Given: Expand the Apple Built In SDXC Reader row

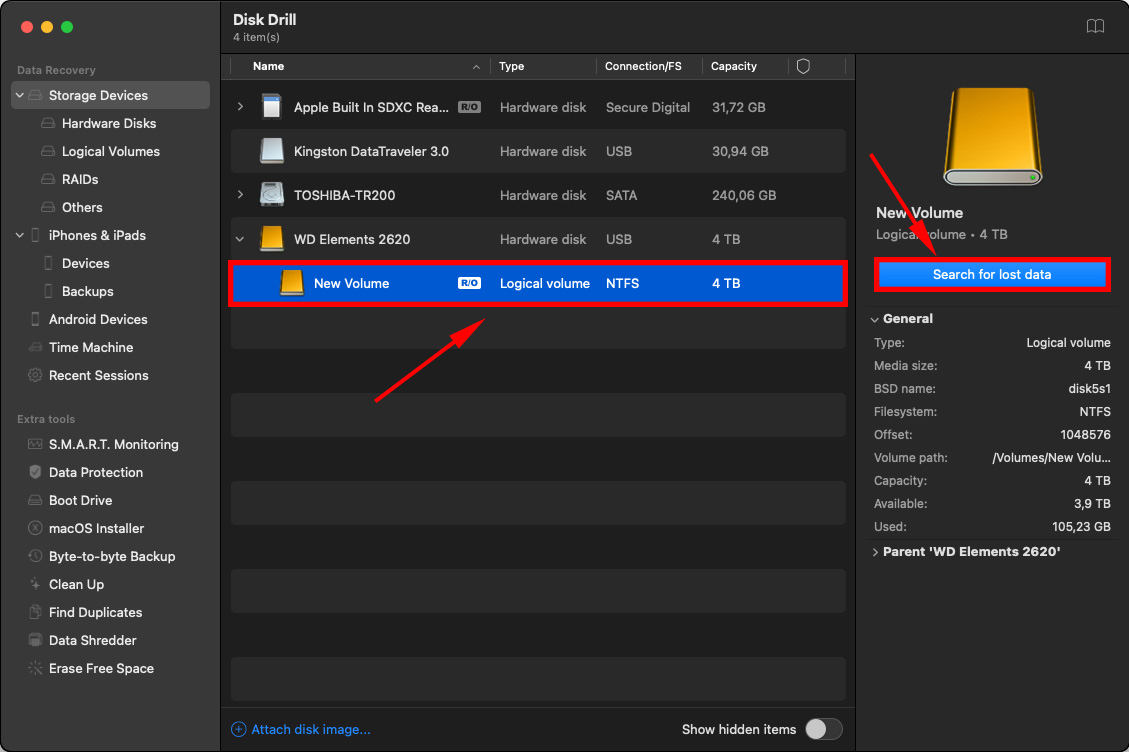Looking at the screenshot, I should (x=240, y=107).
